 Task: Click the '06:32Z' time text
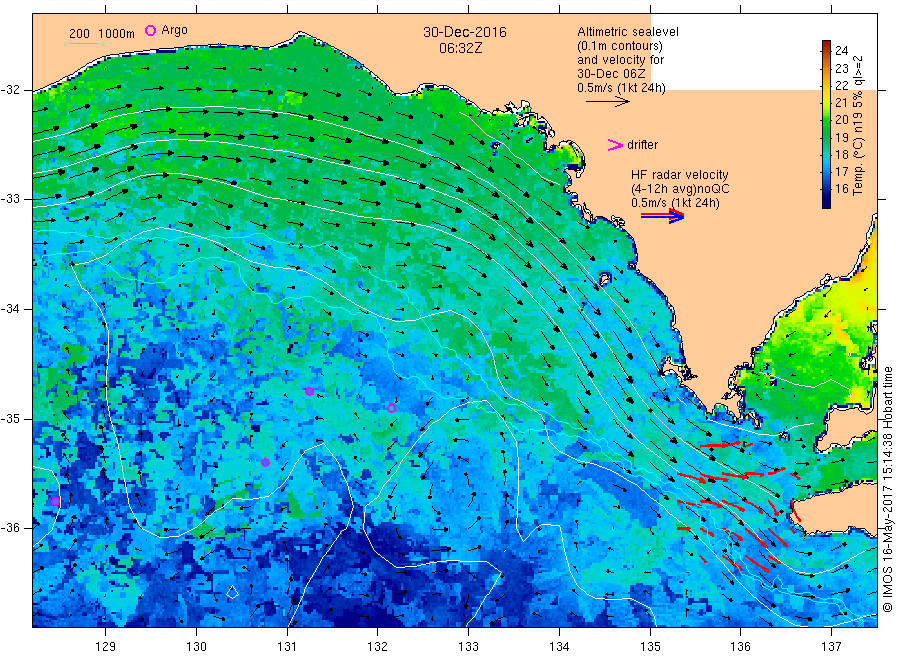tap(461, 48)
